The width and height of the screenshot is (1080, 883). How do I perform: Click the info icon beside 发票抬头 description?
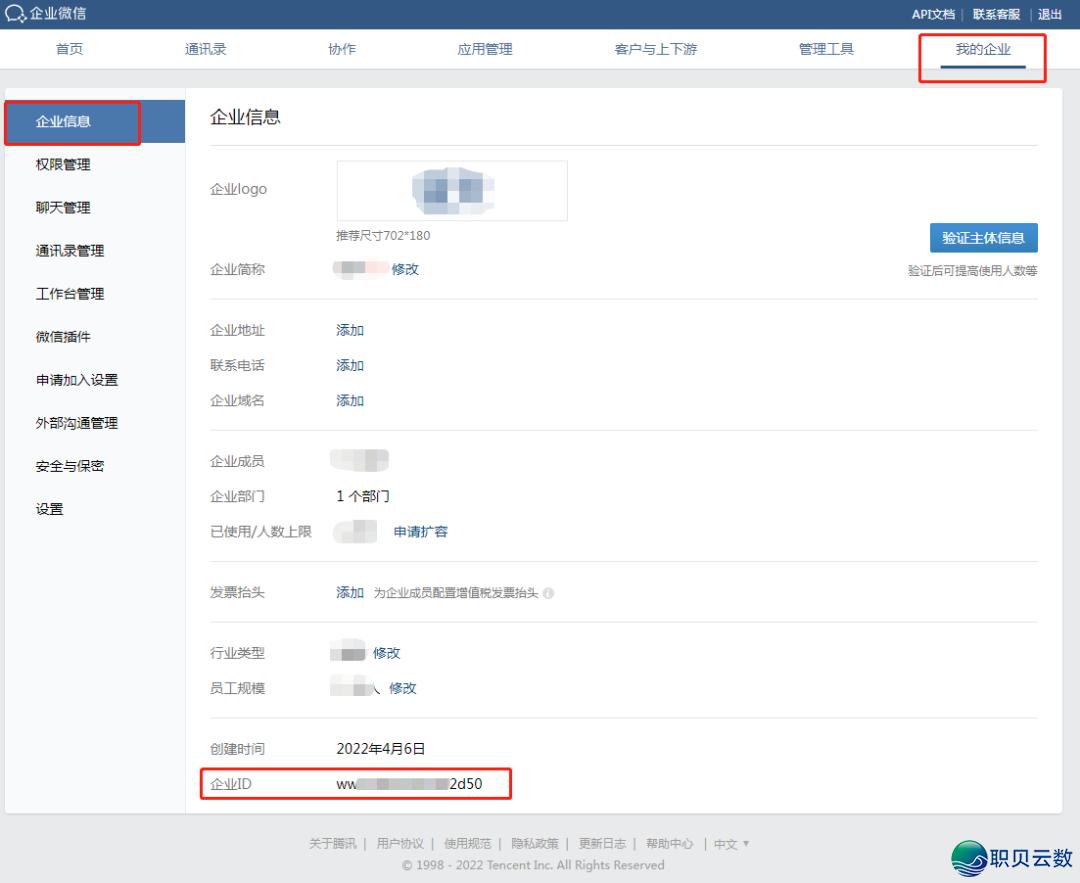click(548, 593)
